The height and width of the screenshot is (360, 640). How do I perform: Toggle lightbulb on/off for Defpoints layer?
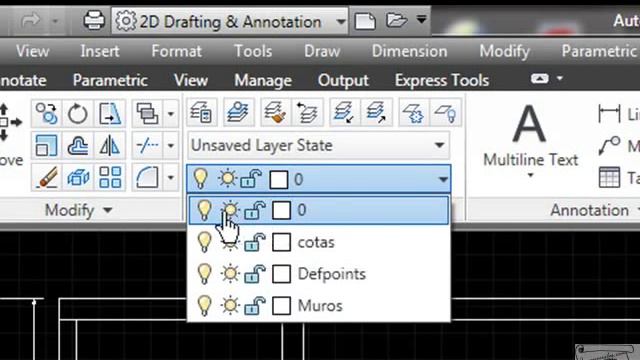click(x=204, y=273)
